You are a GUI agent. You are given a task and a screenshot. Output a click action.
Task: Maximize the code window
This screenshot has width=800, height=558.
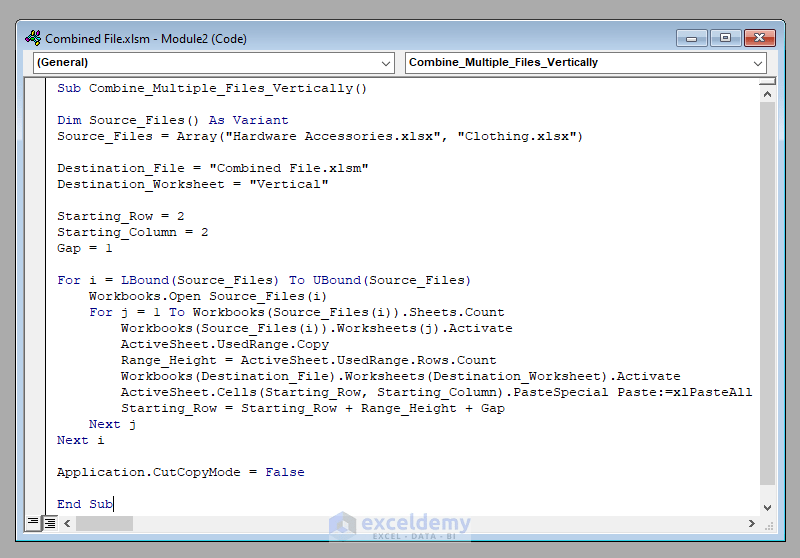click(725, 38)
